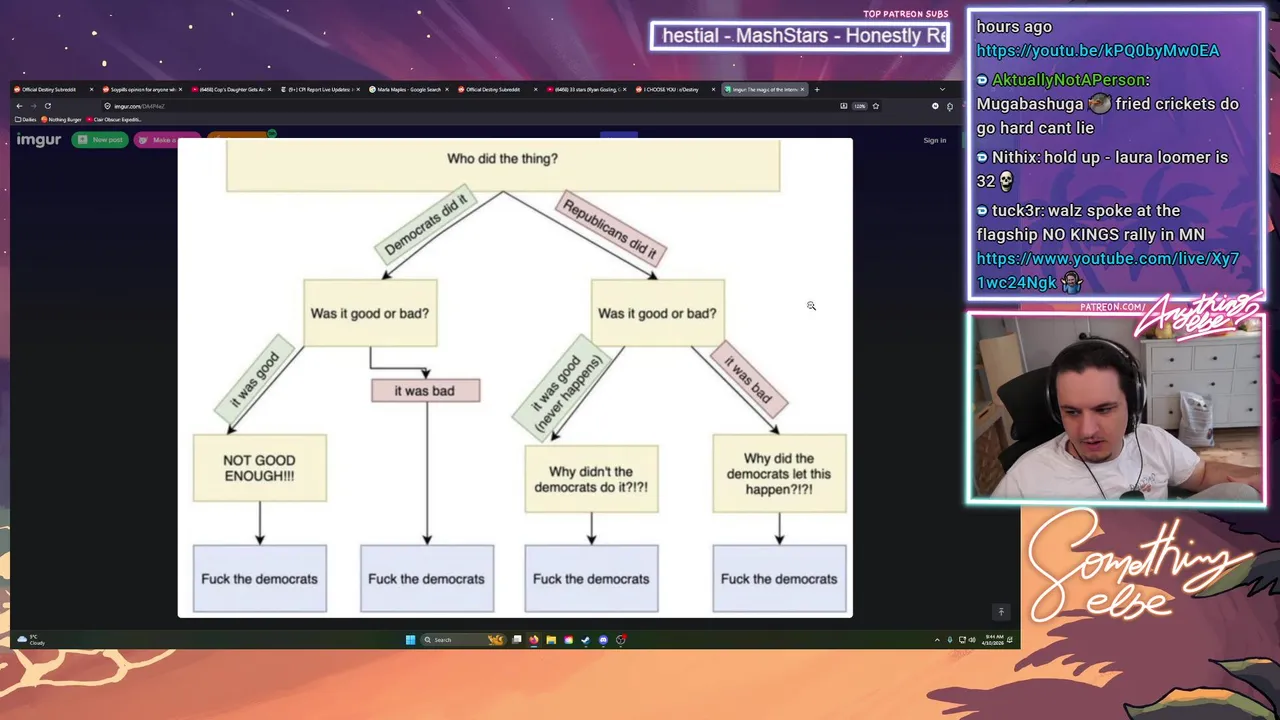Reload the page with the refresh icon
The image size is (1280, 720).
point(47,106)
